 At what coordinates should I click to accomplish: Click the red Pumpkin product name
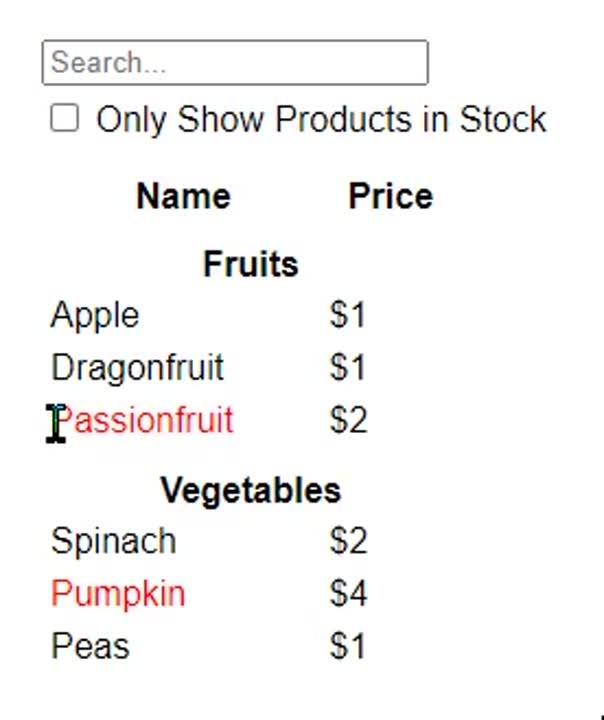tap(118, 594)
